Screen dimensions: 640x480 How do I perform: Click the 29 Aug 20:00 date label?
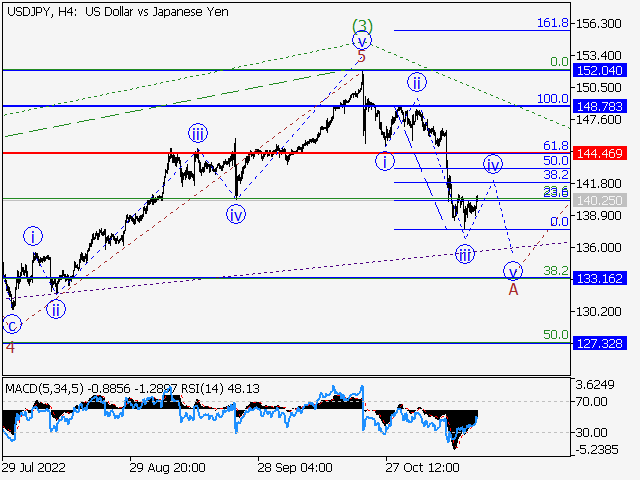[167, 467]
